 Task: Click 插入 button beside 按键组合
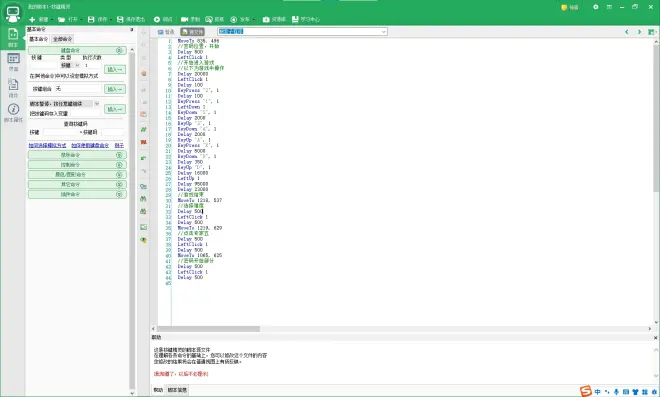click(115, 89)
